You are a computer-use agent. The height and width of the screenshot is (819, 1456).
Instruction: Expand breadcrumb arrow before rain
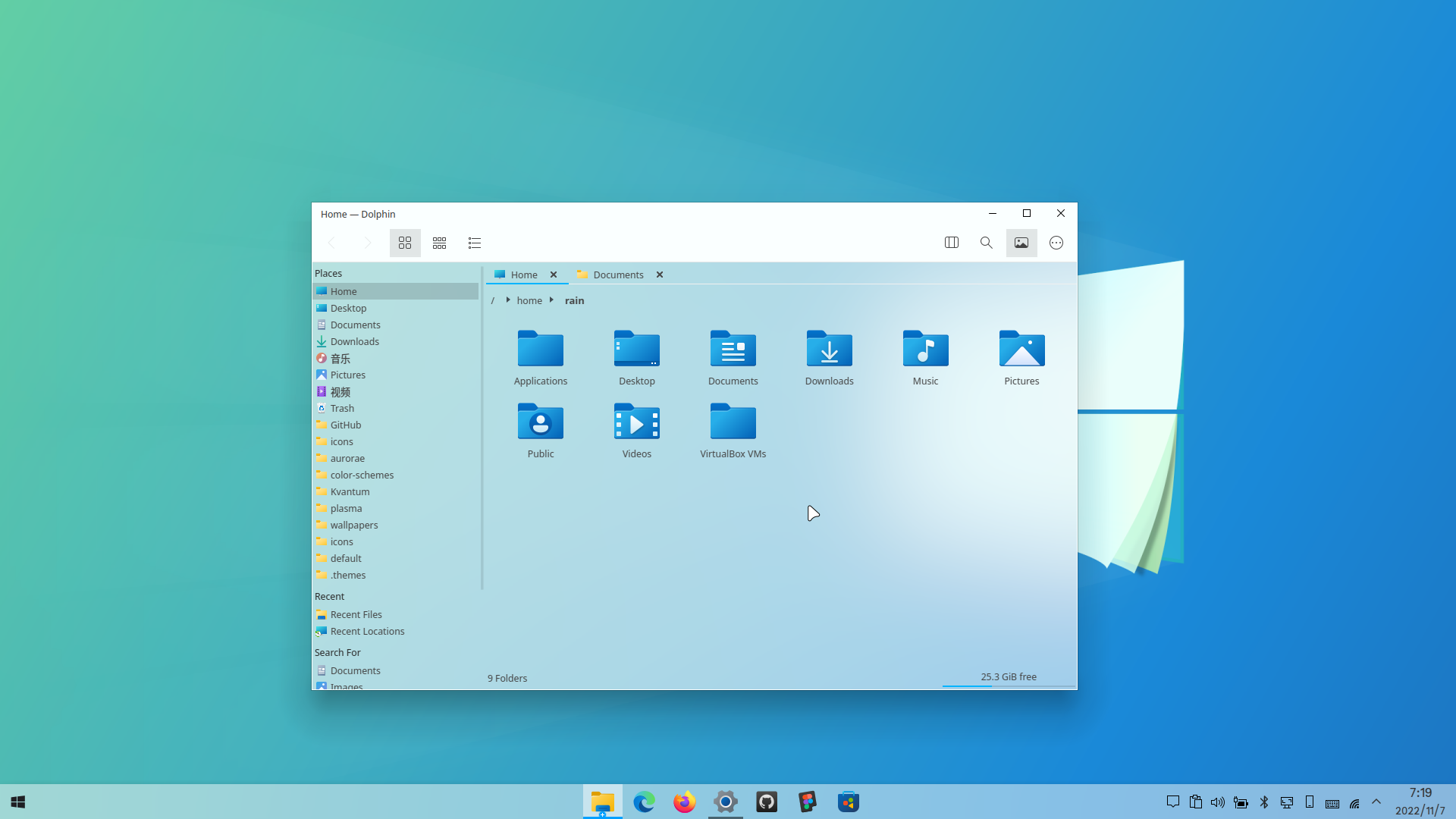[x=551, y=300]
